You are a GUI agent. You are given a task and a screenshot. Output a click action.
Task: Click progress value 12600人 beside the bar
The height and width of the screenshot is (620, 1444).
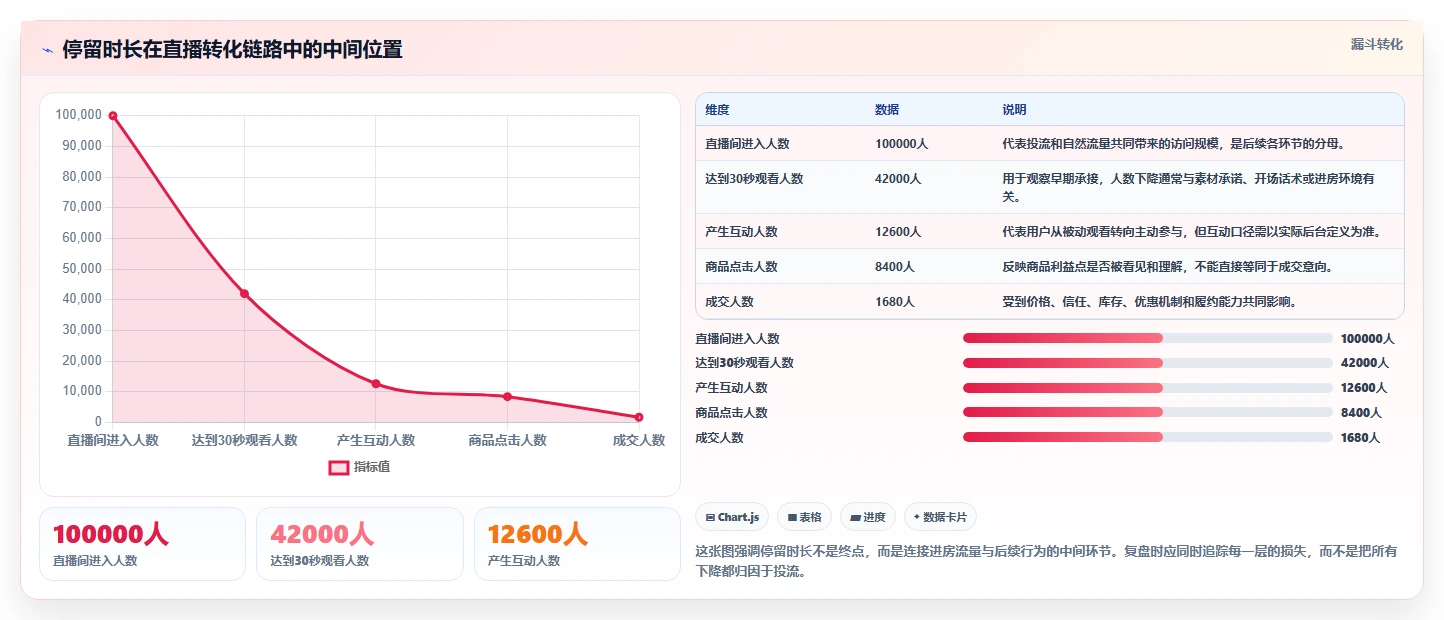1364,388
